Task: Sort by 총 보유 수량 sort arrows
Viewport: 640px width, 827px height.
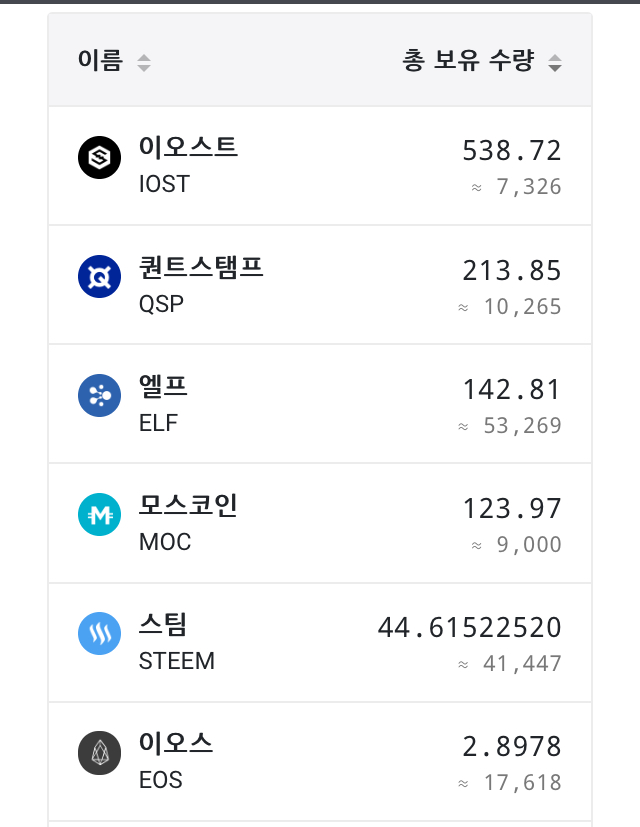Action: (x=555, y=63)
